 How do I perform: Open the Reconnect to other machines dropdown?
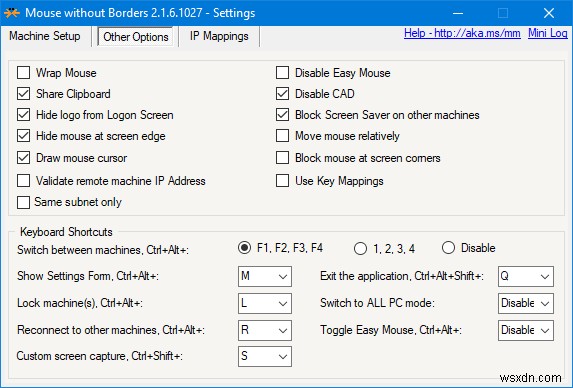point(265,330)
